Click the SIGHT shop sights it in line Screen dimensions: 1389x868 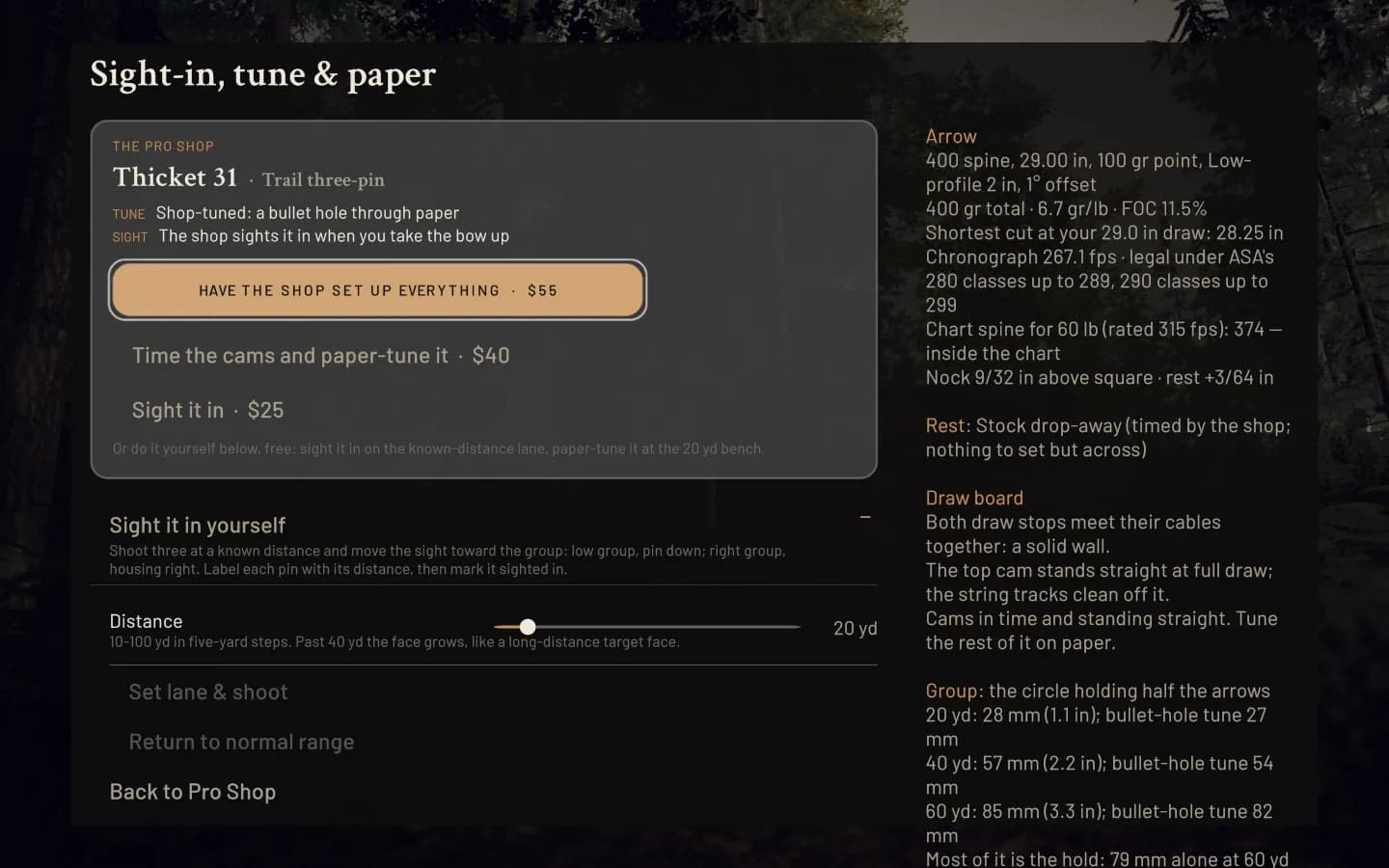pyautogui.click(x=311, y=235)
